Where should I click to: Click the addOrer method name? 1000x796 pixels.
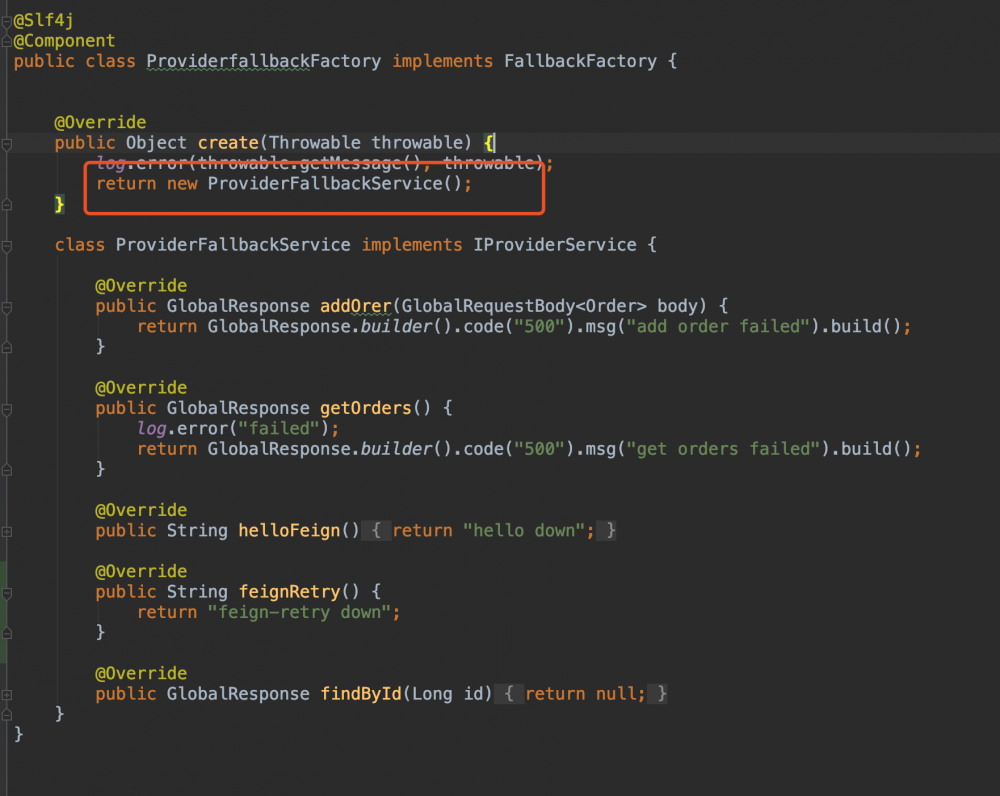point(356,306)
